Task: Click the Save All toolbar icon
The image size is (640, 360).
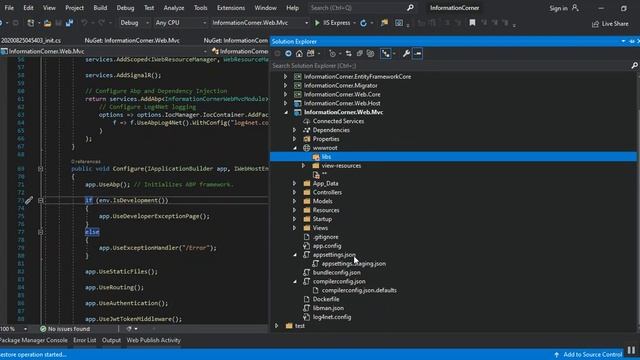Action: [69, 23]
